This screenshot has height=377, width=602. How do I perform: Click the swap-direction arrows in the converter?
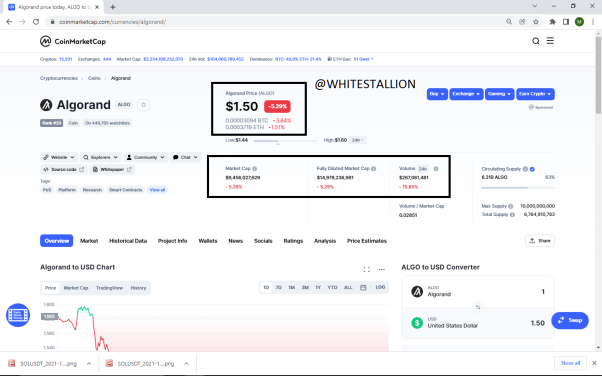(x=478, y=307)
